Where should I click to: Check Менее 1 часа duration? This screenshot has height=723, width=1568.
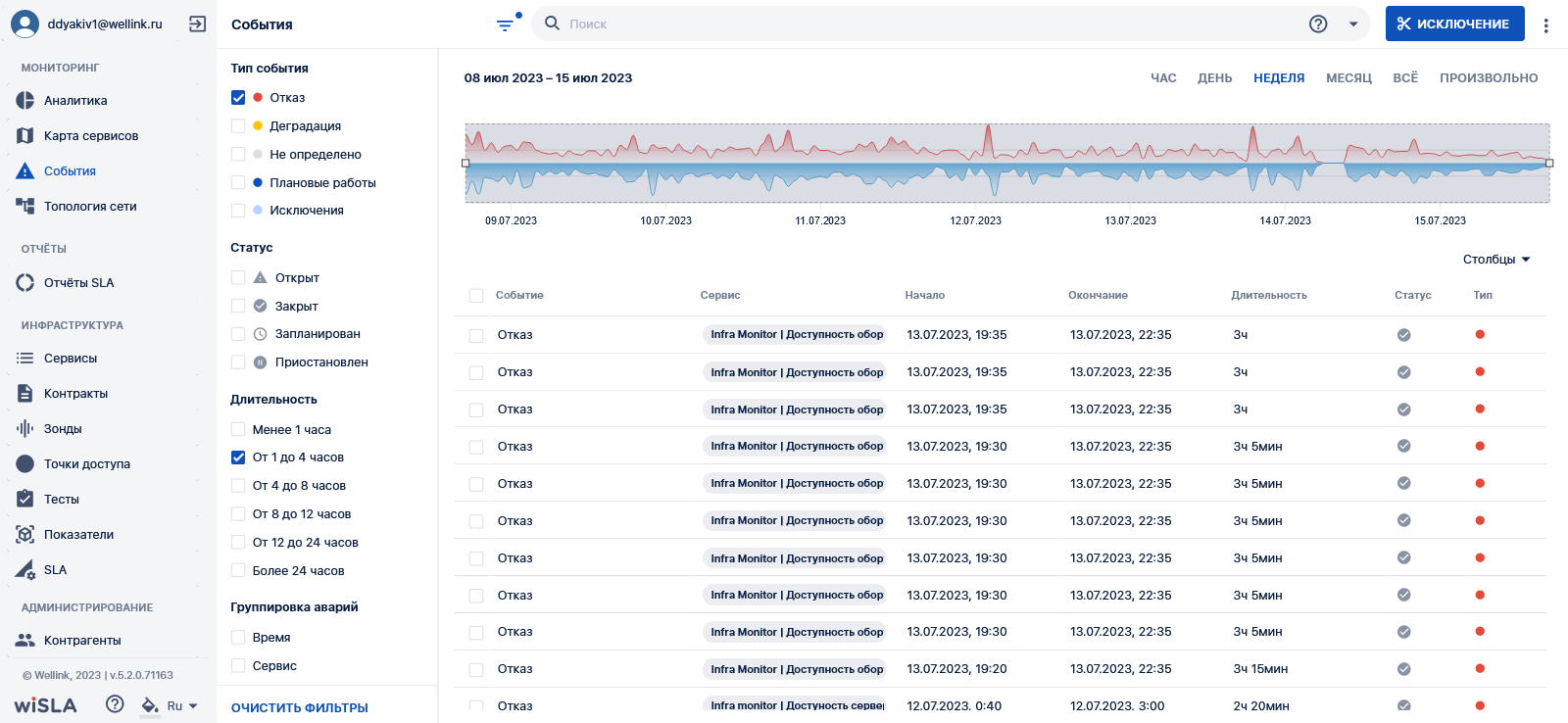238,430
